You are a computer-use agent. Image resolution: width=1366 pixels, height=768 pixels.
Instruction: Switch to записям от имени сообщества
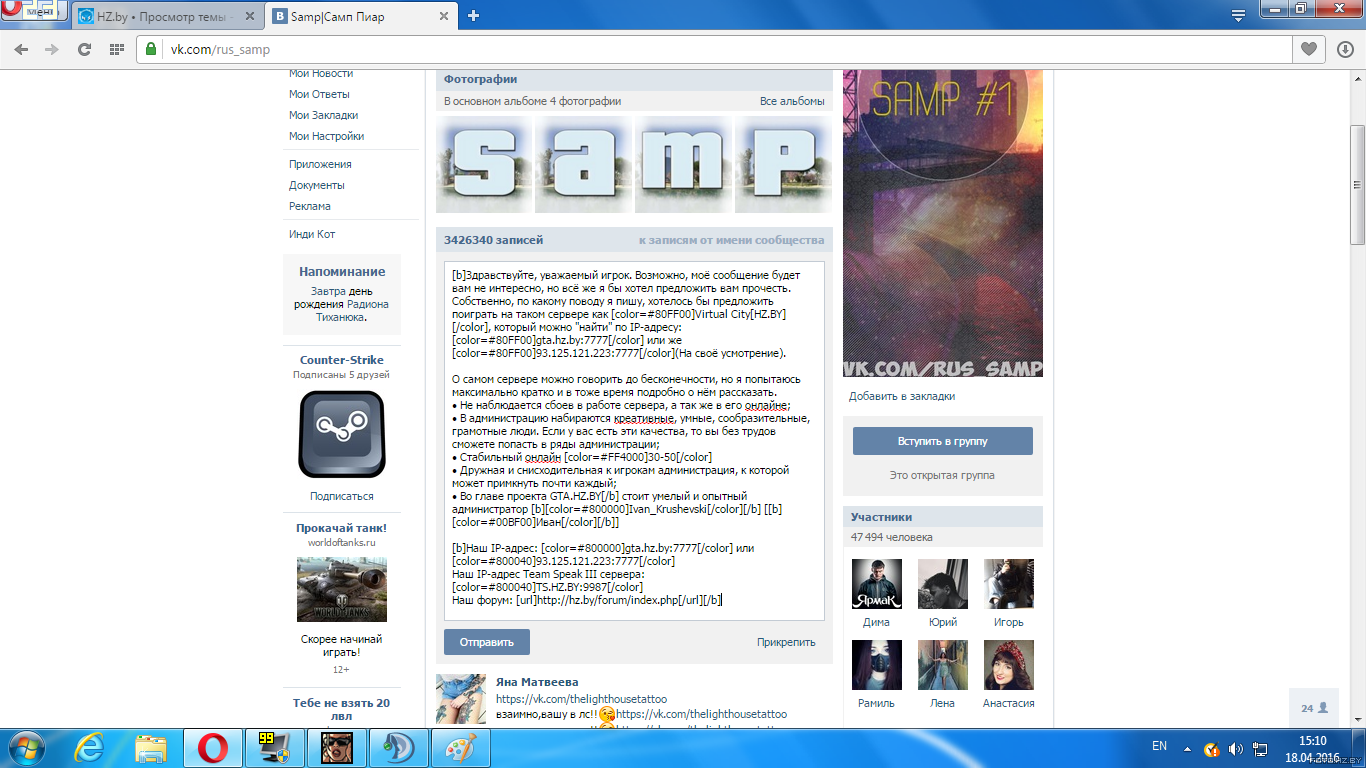[x=732, y=240]
